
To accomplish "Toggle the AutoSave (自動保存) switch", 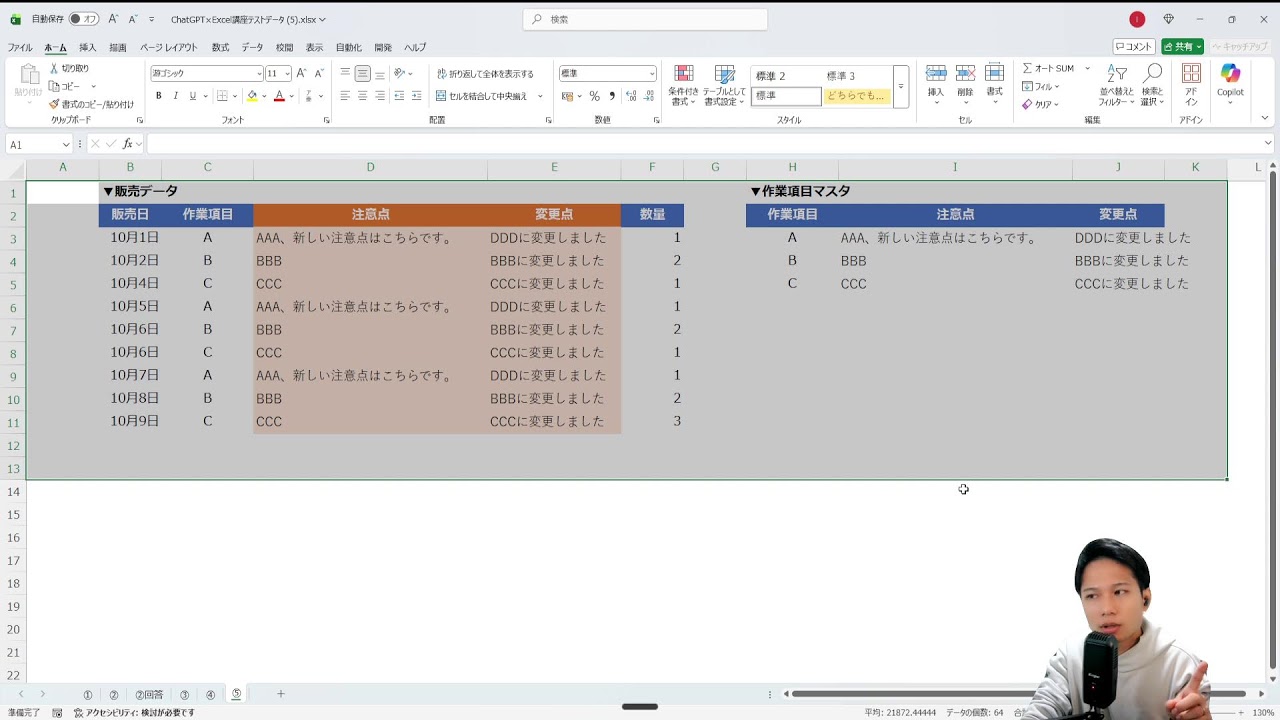I will [84, 19].
